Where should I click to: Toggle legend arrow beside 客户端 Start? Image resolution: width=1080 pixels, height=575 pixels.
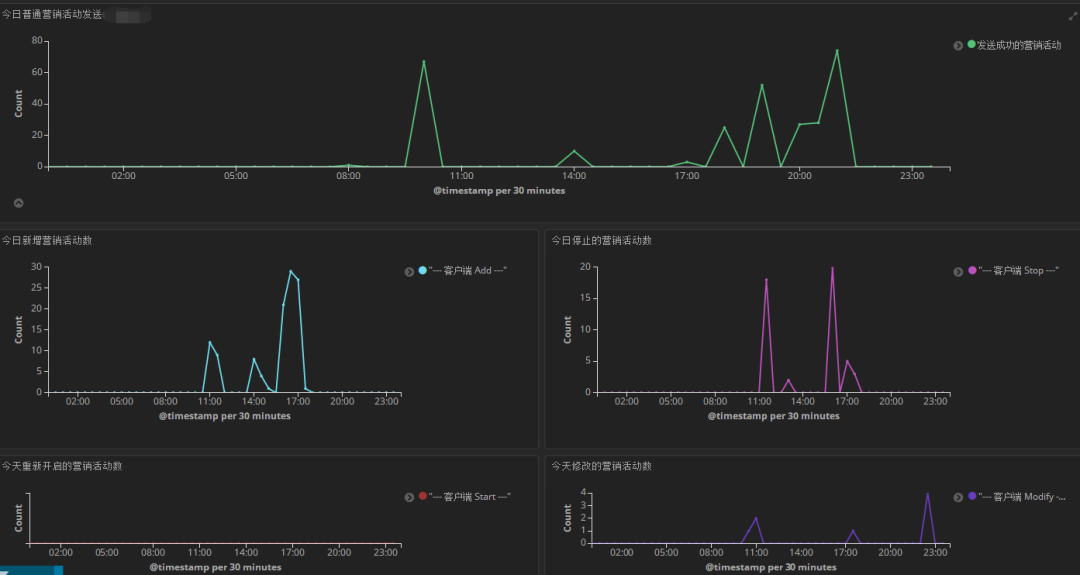click(409, 497)
